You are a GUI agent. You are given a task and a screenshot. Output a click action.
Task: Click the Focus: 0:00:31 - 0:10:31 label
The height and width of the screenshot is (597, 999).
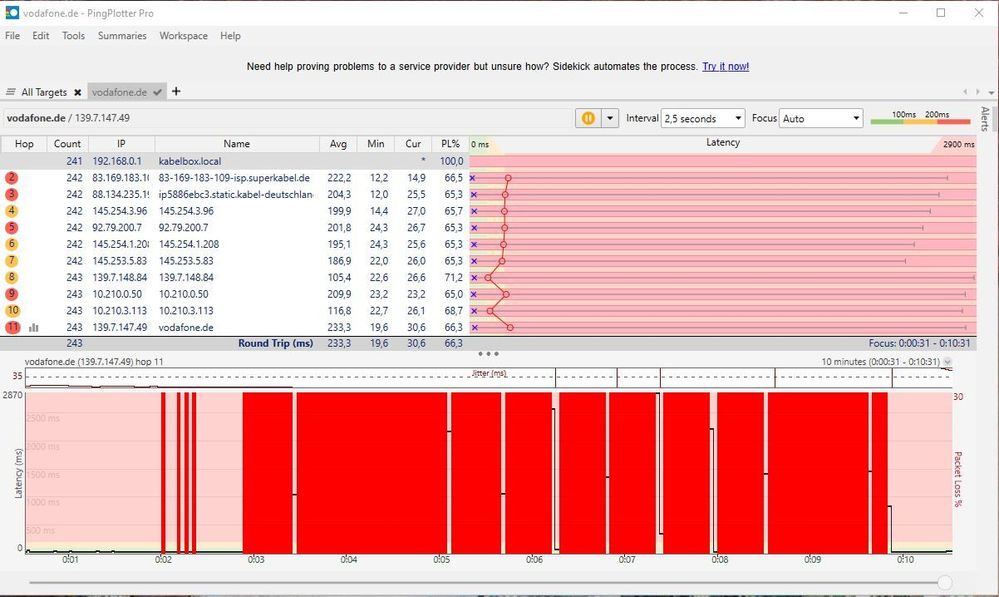[919, 343]
